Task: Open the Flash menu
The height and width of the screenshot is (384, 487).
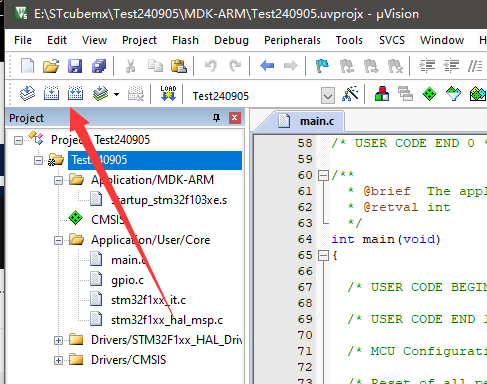Action: pyautogui.click(x=185, y=40)
